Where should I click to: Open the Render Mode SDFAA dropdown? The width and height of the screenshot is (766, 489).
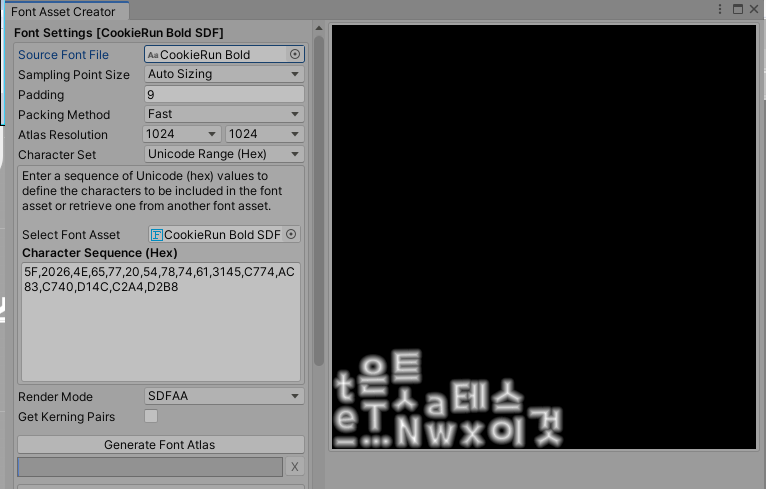[224, 396]
